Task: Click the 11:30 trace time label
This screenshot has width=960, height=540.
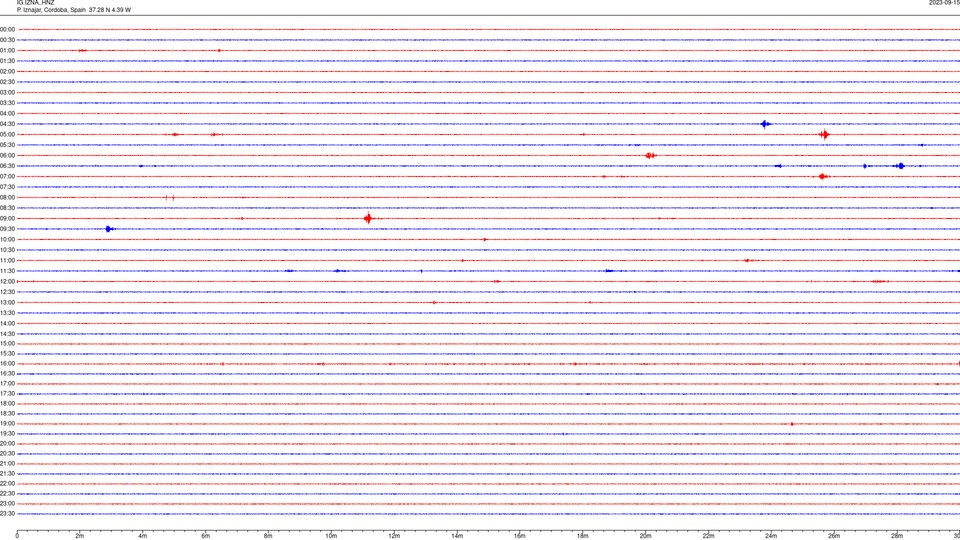Action: point(7,271)
